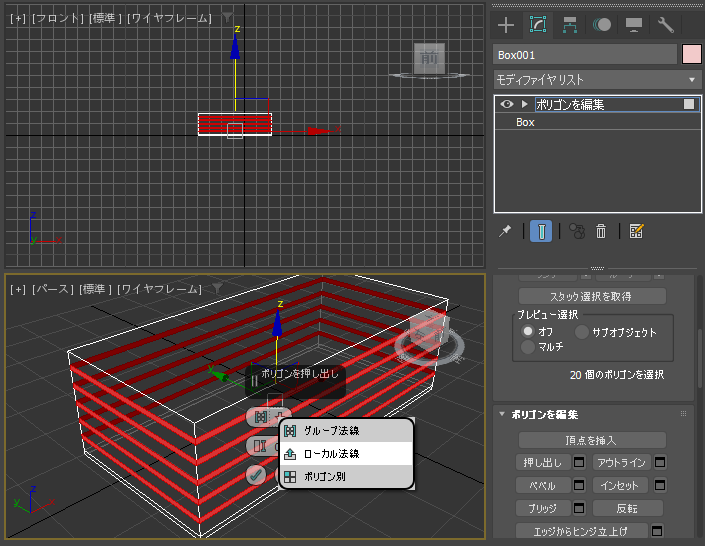Click the Box001 object name field
The image size is (705, 546).
point(585,54)
